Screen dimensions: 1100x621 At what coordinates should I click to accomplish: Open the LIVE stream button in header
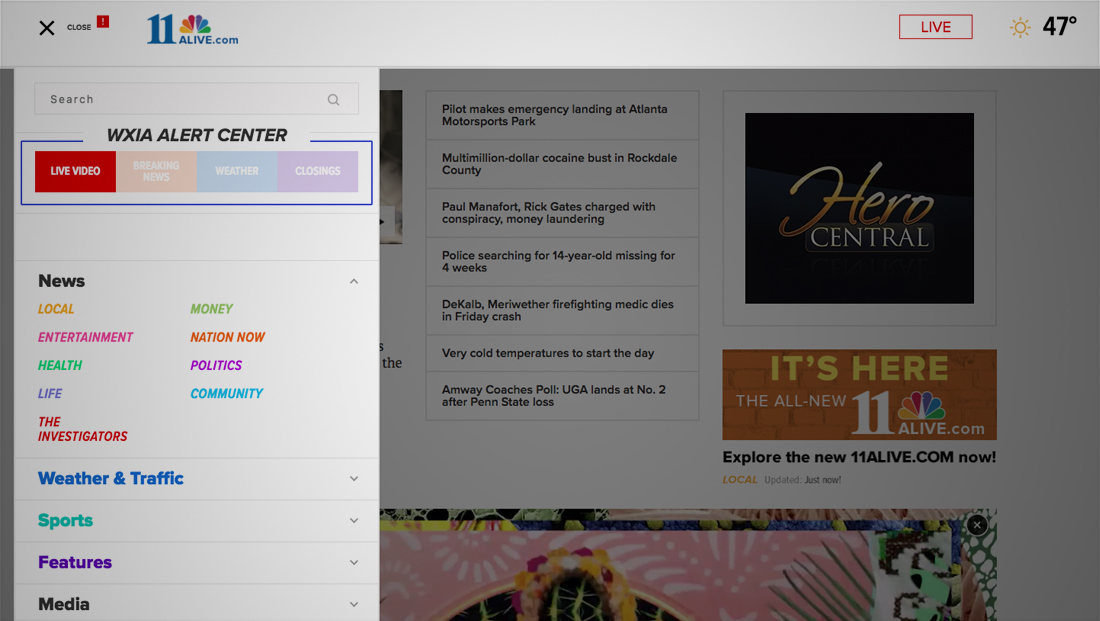pyautogui.click(x=936, y=27)
